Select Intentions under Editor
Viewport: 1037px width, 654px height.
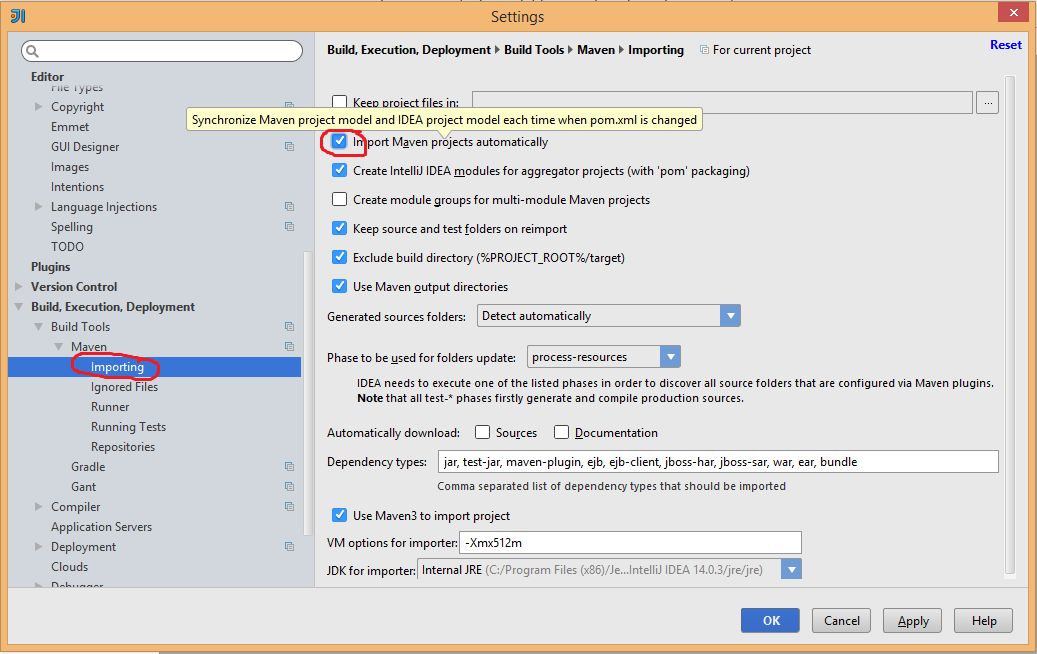(x=77, y=186)
